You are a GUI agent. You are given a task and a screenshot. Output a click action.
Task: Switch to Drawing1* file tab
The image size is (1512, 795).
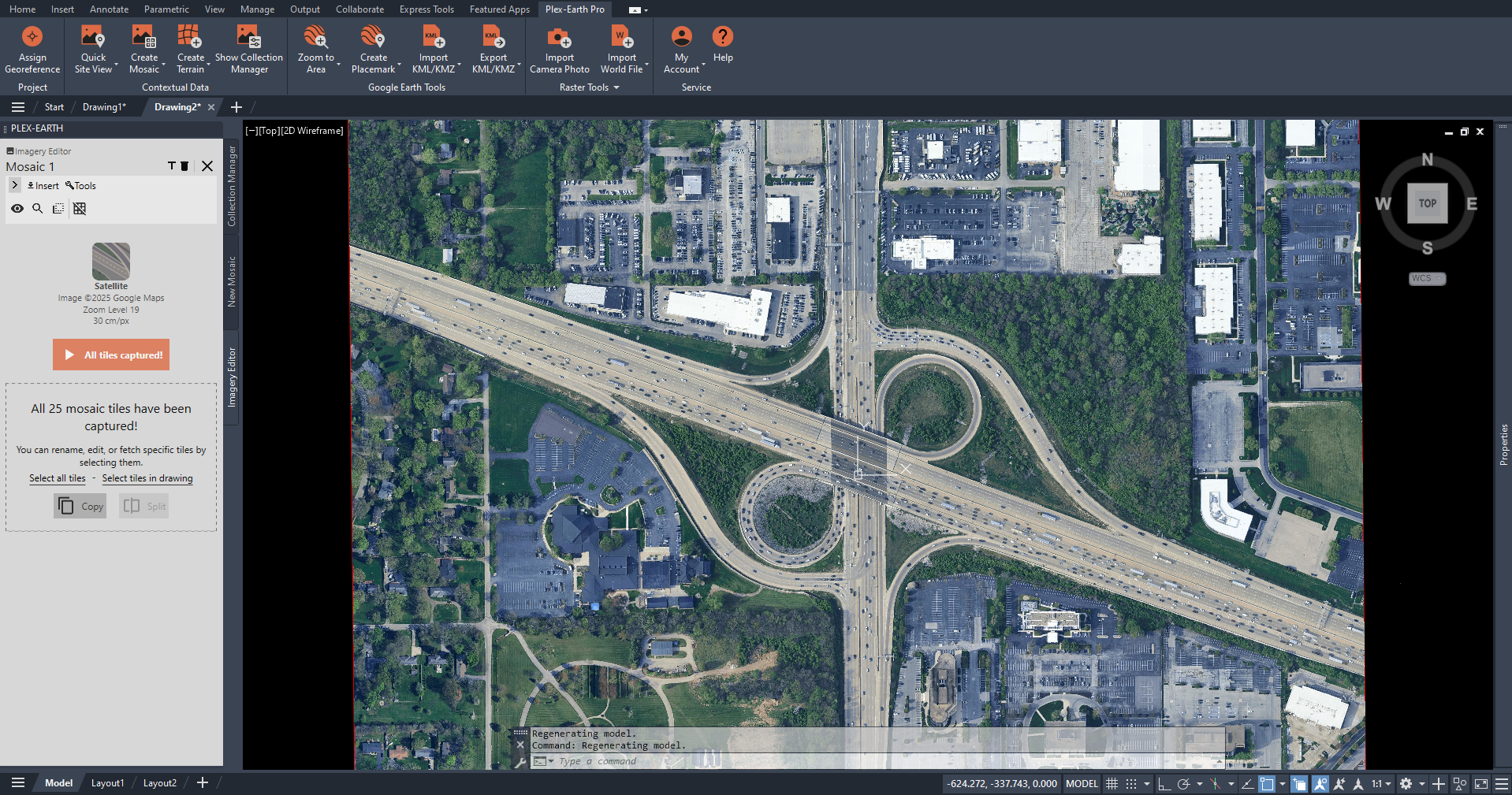pos(104,107)
